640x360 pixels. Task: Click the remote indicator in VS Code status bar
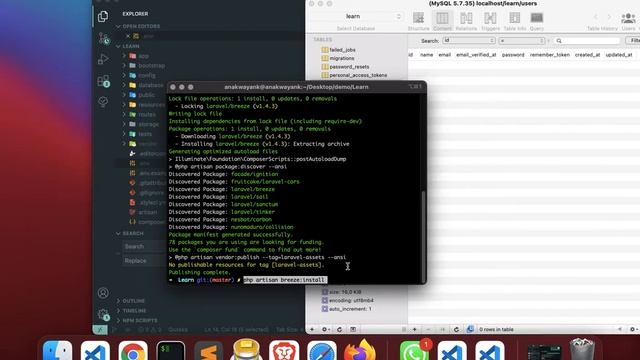100,329
